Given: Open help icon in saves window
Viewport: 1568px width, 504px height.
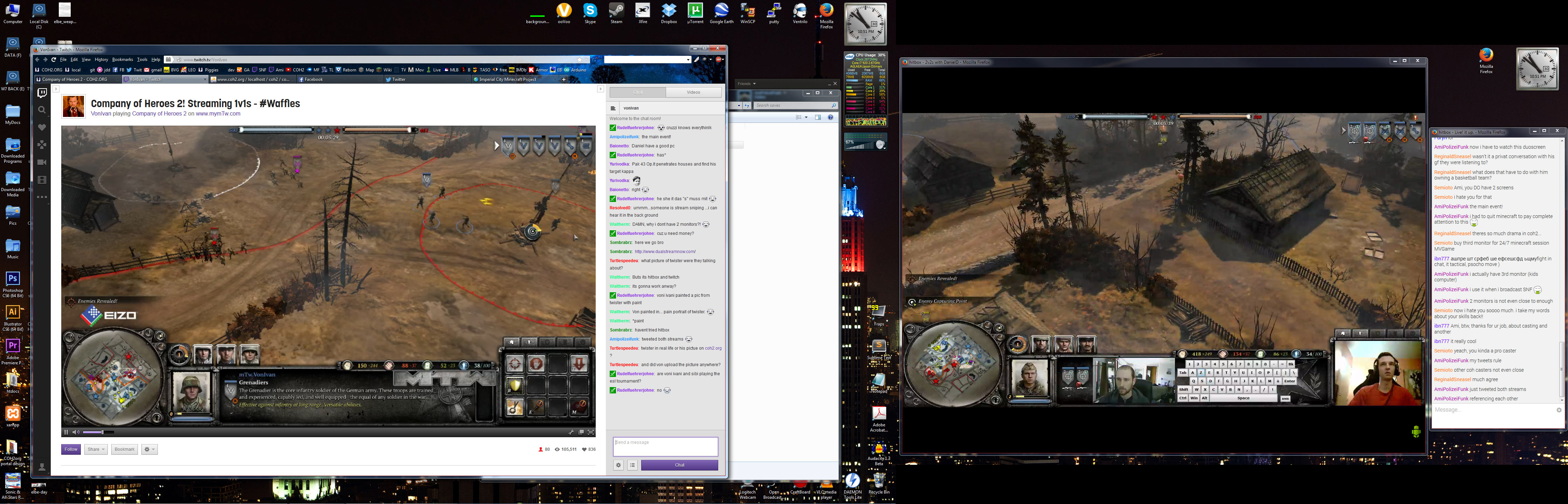Looking at the screenshot, I should 830,117.
